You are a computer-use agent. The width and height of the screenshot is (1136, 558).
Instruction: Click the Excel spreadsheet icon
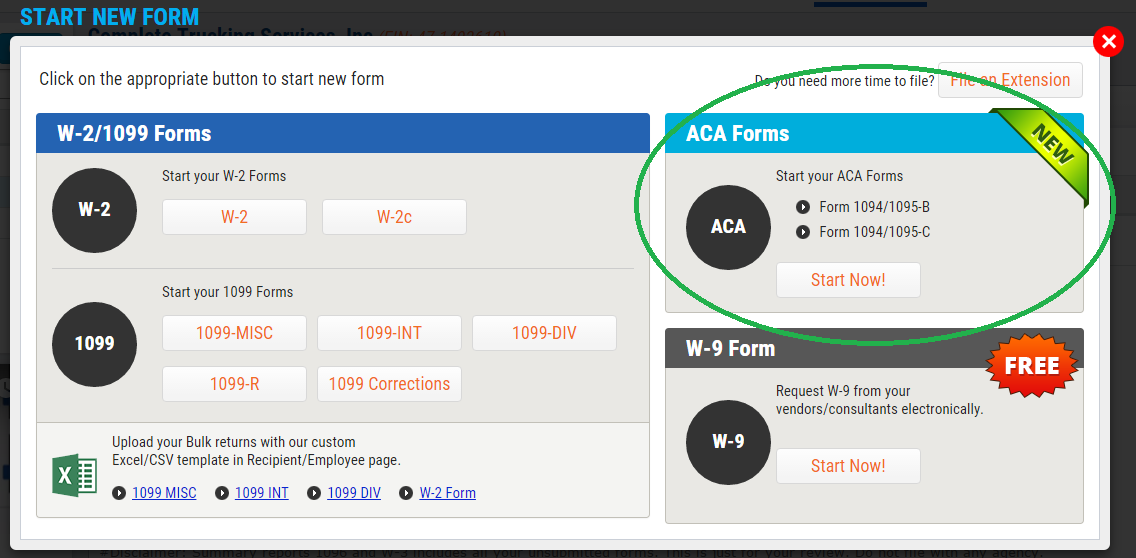(74, 474)
